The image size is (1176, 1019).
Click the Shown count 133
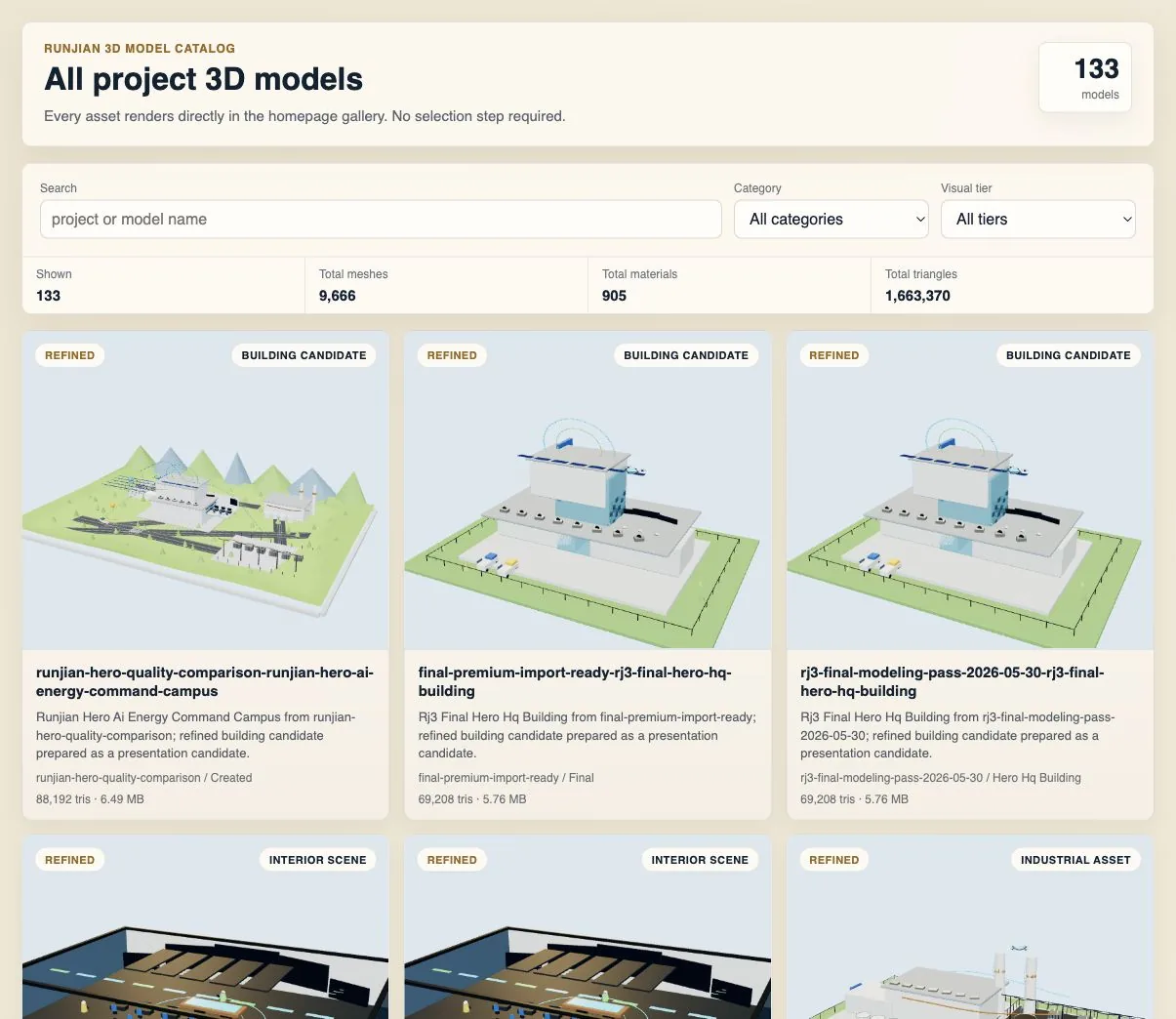48,296
